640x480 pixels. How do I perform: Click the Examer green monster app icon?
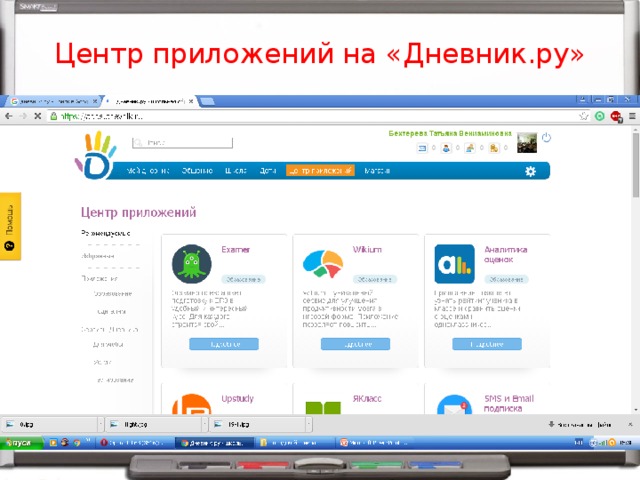click(x=192, y=264)
